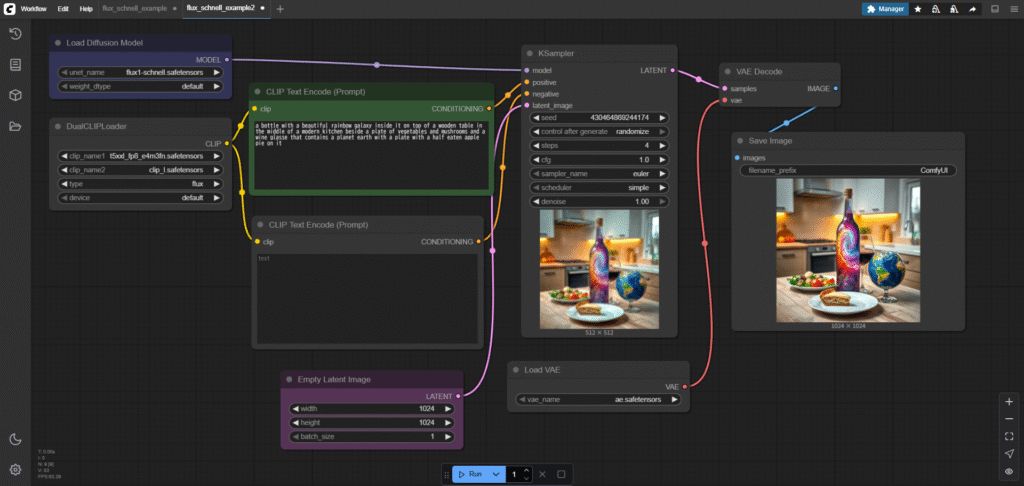Image resolution: width=1024 pixels, height=486 pixels.
Task: Click the fit view canvas icon
Action: coord(1009,436)
